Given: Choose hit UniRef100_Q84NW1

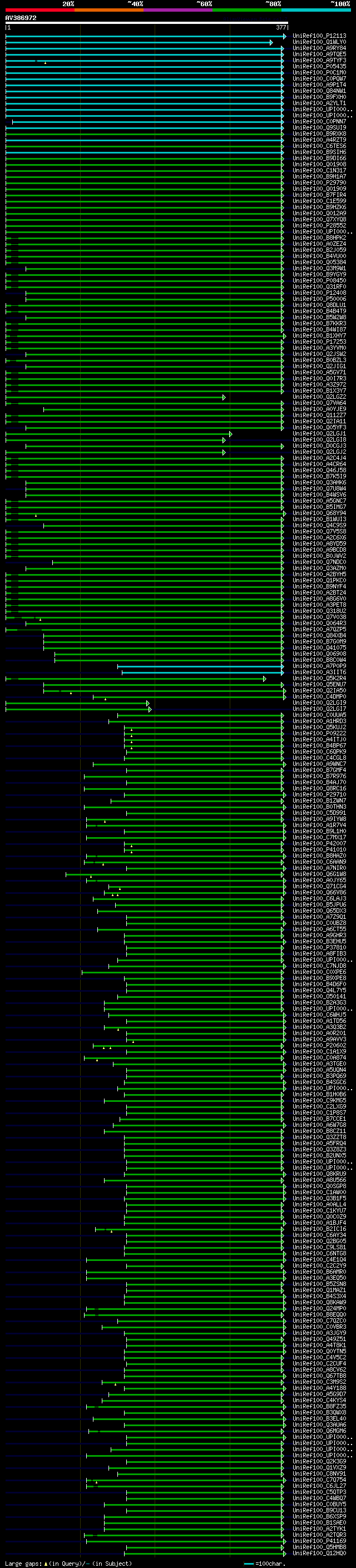Looking at the screenshot, I should (x=319, y=91).
